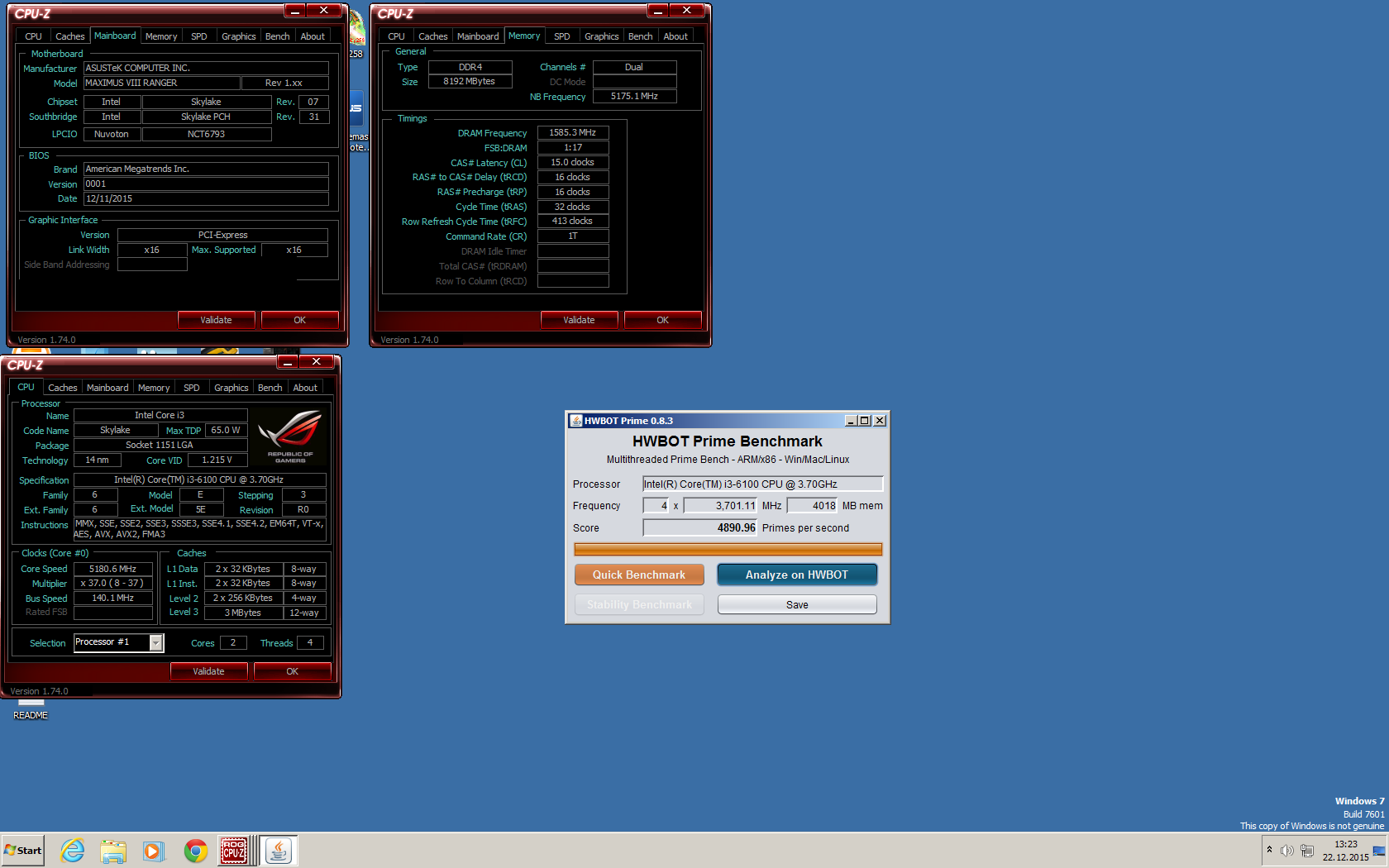Maximize the HWBOT Prime window

(x=865, y=421)
